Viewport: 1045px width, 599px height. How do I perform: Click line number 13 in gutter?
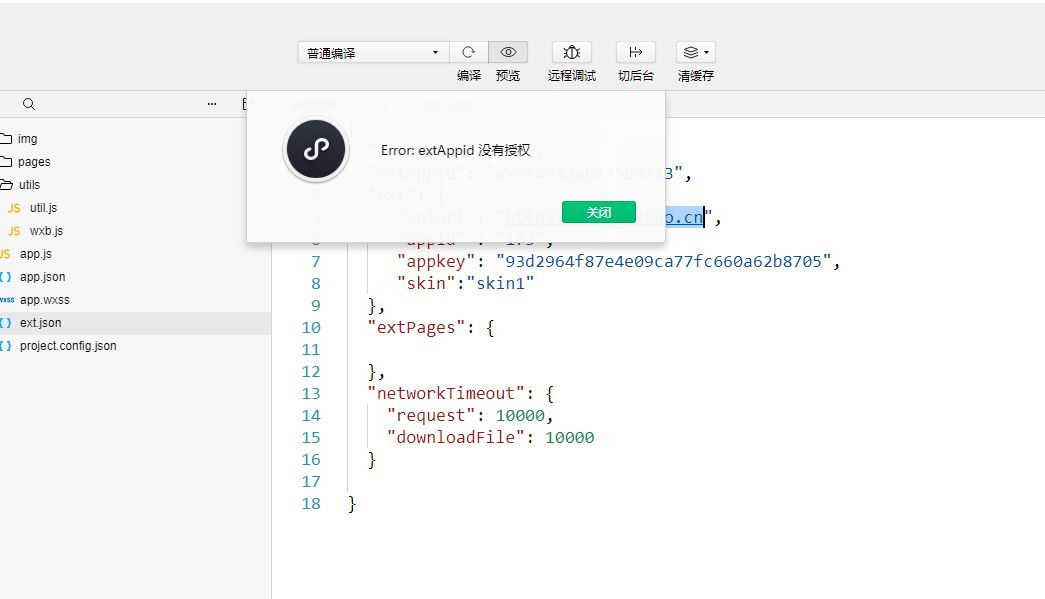(x=311, y=393)
